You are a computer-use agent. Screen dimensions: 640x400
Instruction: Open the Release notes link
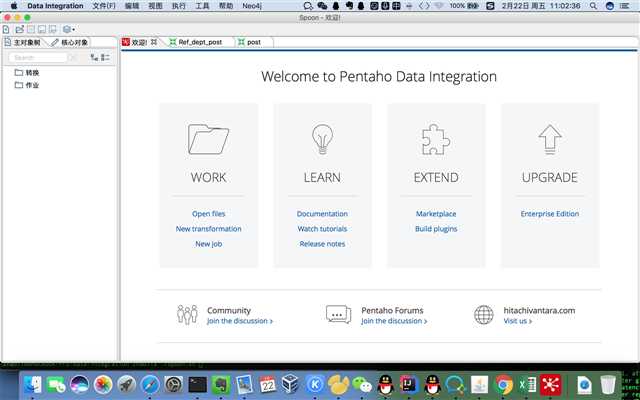tap(322, 244)
